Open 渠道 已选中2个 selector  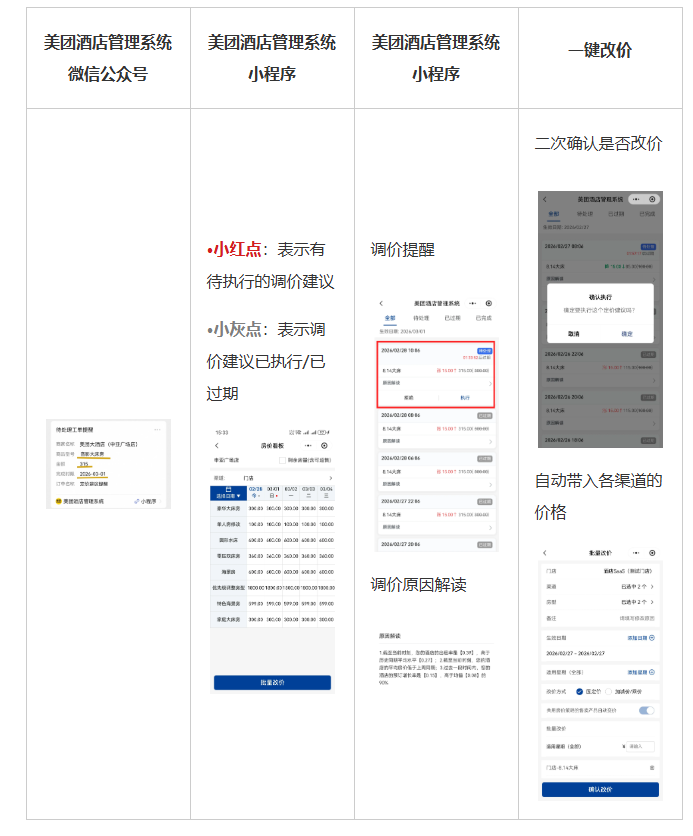pyautogui.click(x=600, y=586)
